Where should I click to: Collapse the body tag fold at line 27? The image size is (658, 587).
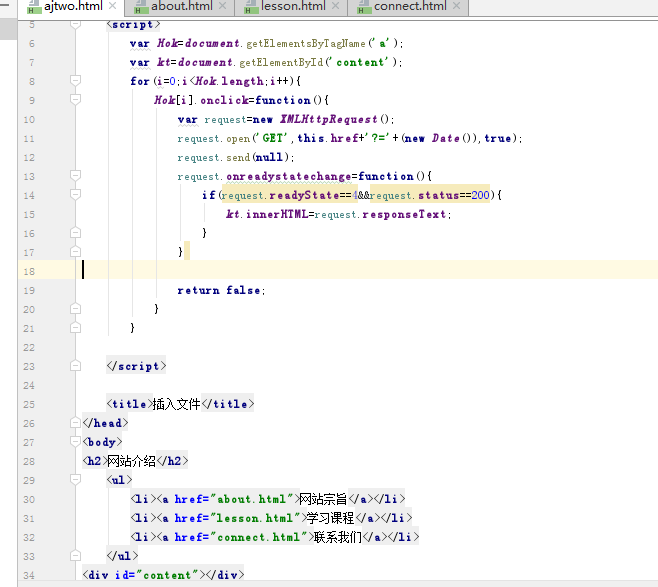pos(76,441)
